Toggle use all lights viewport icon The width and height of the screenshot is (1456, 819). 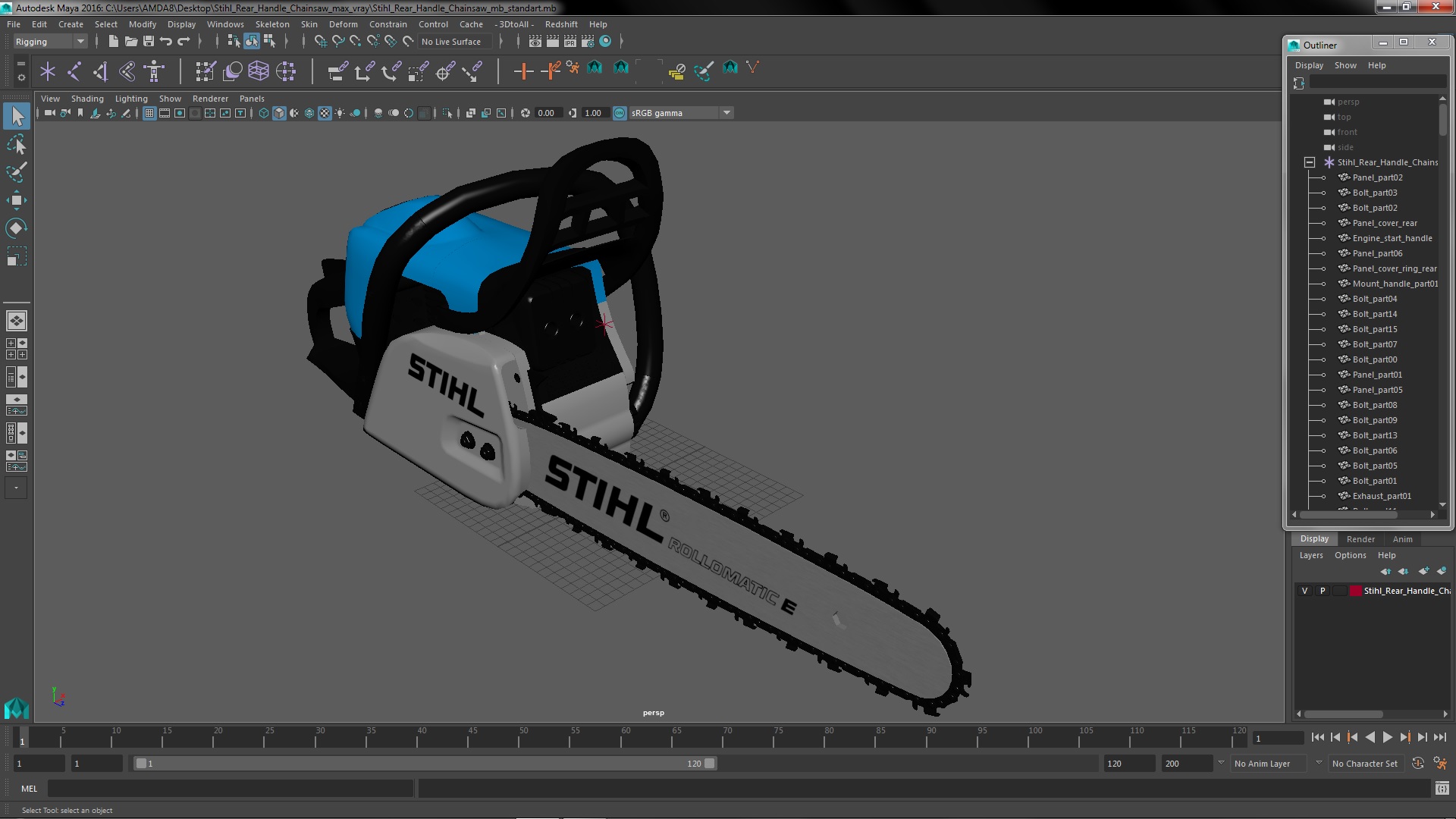pos(340,113)
